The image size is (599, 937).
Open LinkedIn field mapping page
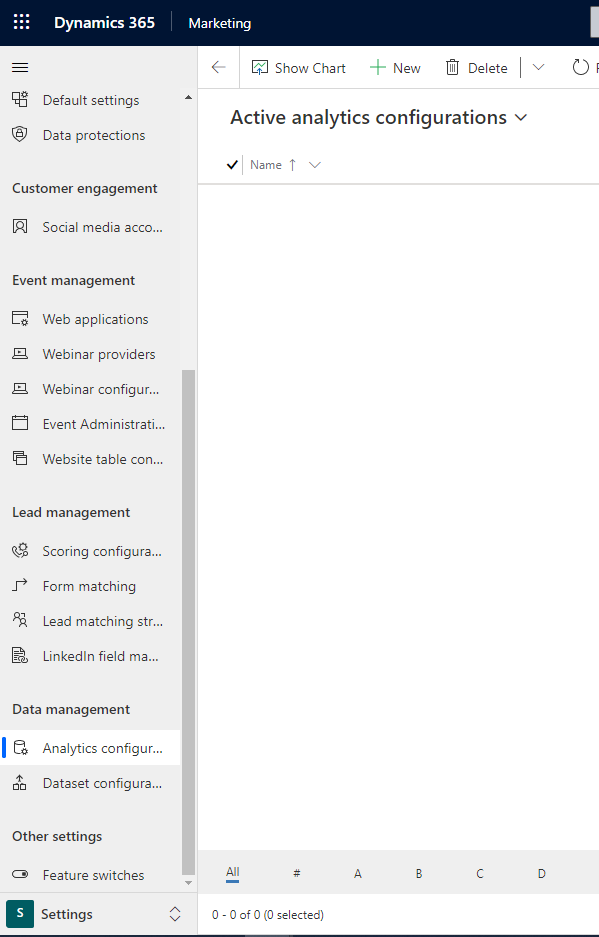[100, 656]
